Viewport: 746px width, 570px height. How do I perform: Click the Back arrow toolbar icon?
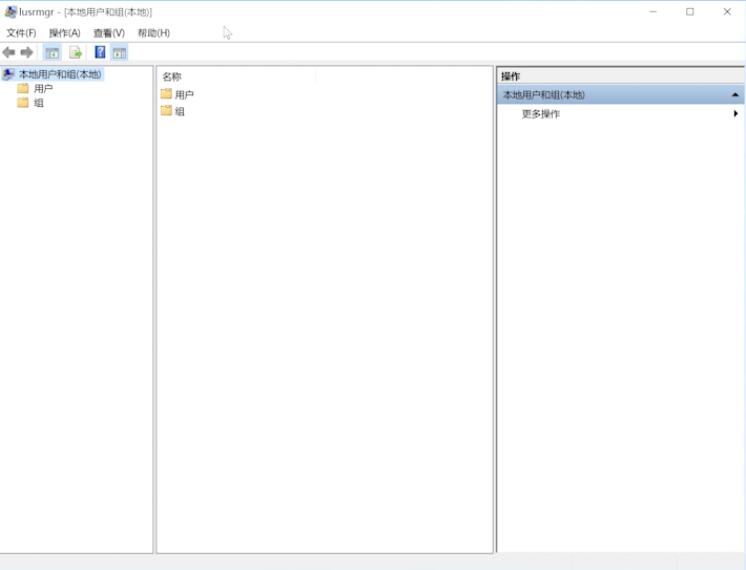9,52
